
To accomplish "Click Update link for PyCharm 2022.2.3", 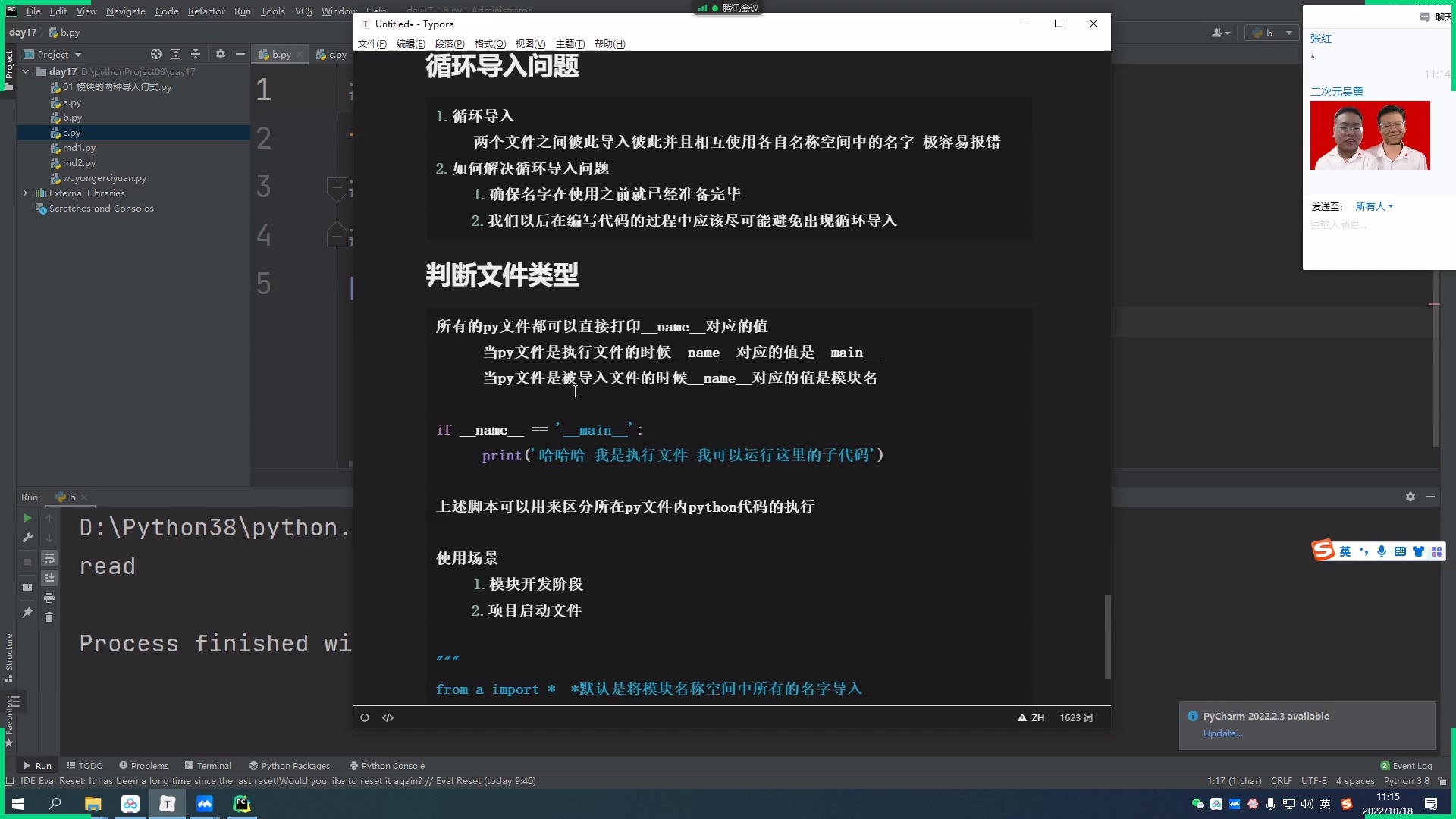I will pyautogui.click(x=1222, y=733).
